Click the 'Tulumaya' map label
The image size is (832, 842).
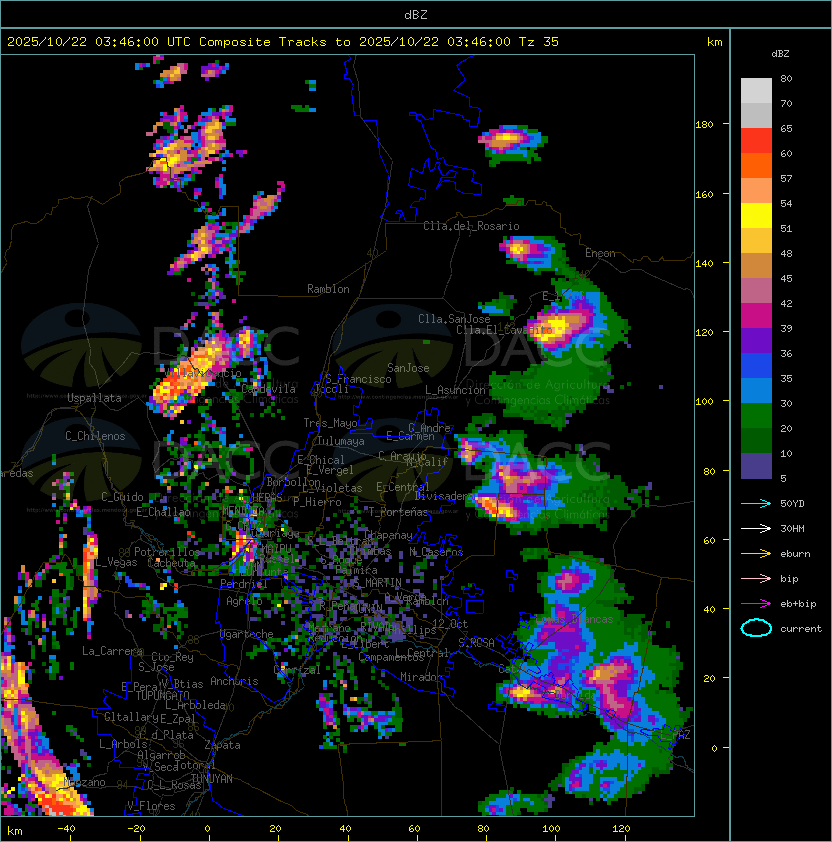click(341, 441)
